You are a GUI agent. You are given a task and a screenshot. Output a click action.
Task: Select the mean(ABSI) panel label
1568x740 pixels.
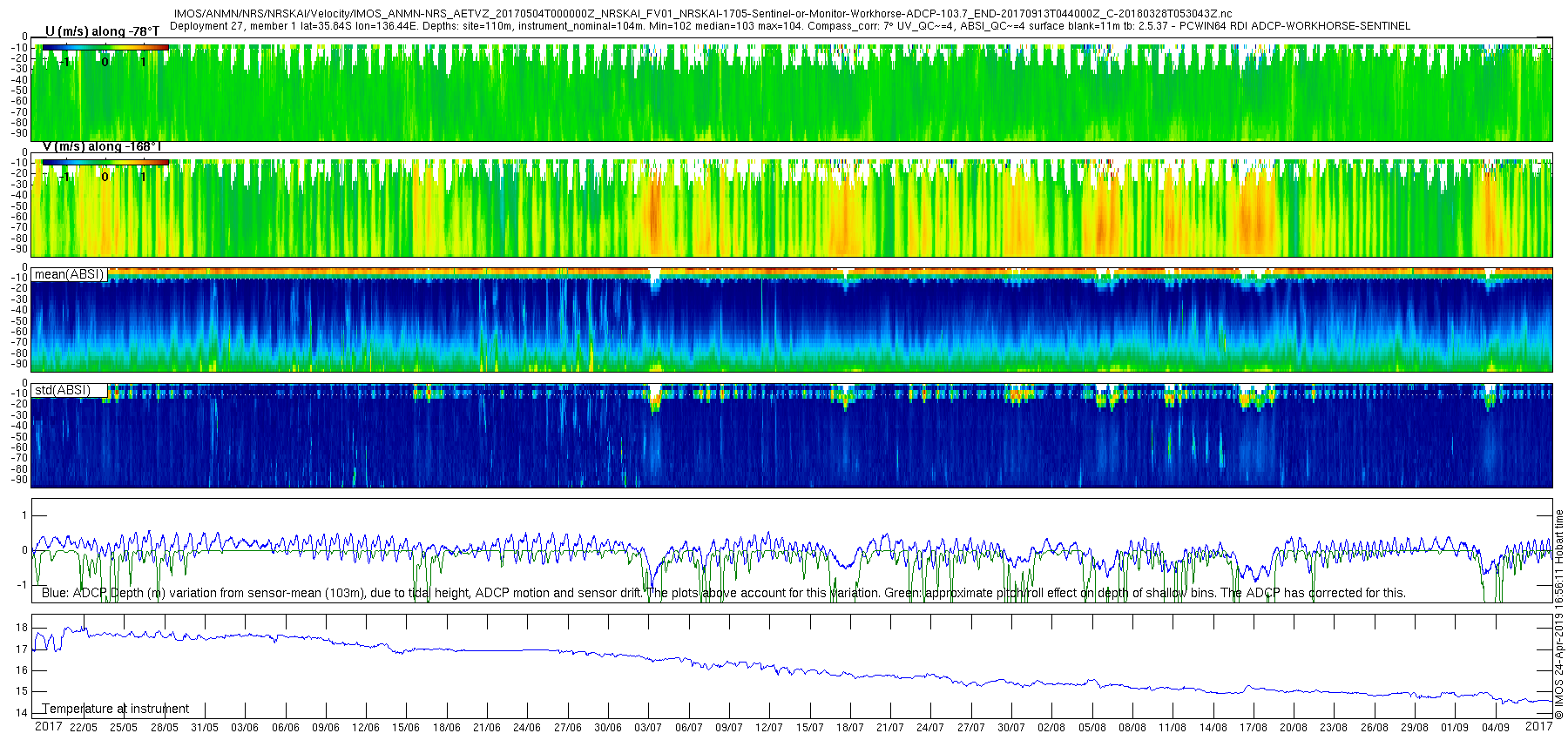pos(69,274)
